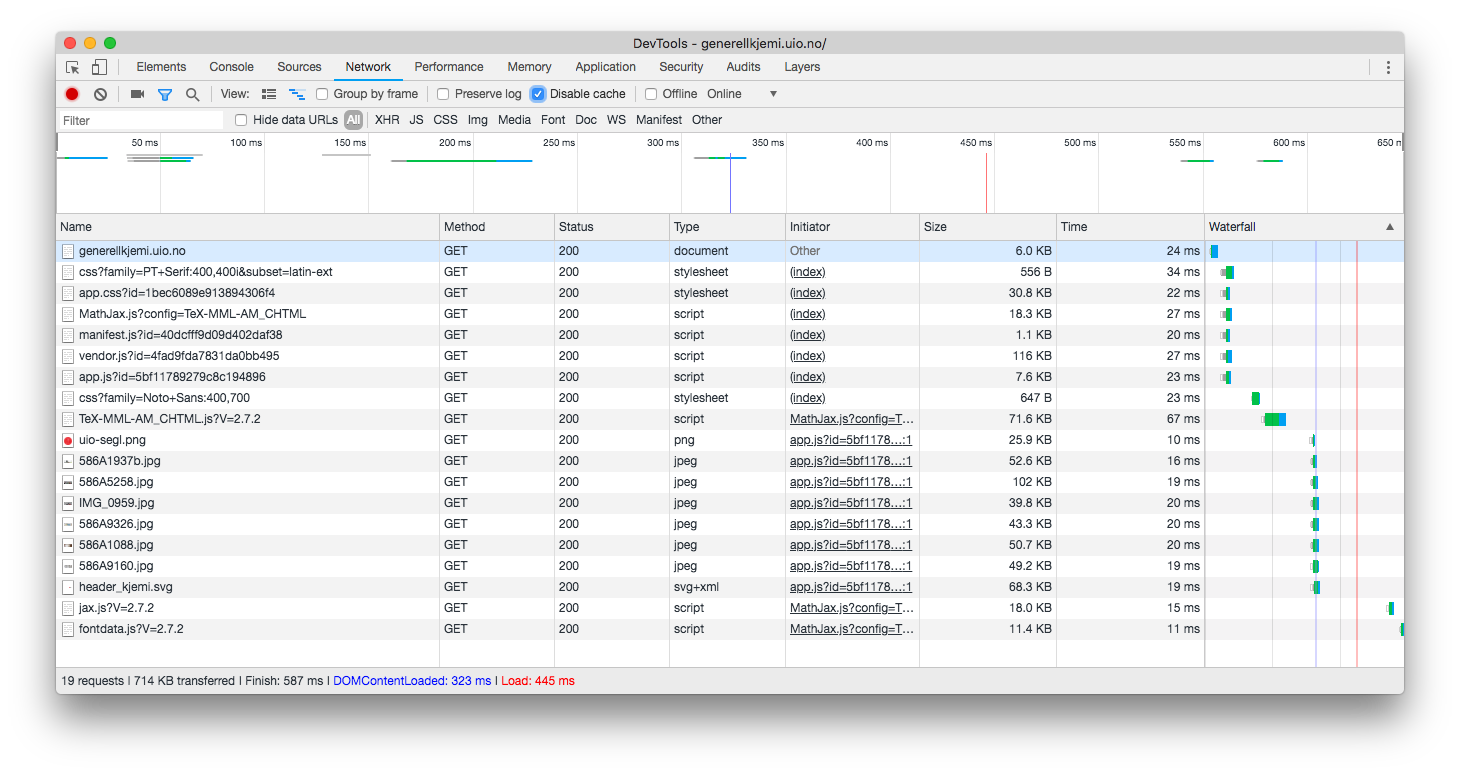
Task: Tick the Offline checkbox
Action: click(x=651, y=94)
